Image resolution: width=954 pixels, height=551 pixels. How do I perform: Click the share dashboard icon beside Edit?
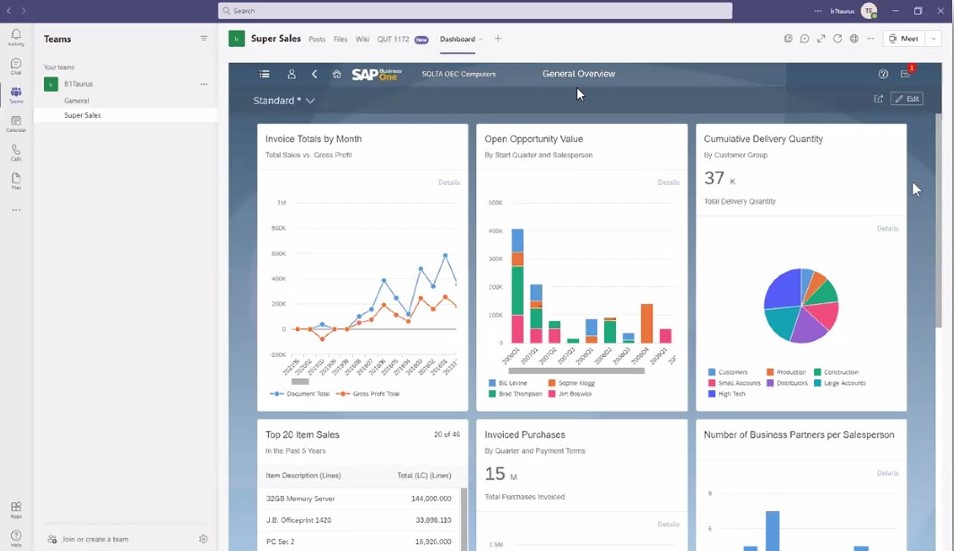click(878, 99)
